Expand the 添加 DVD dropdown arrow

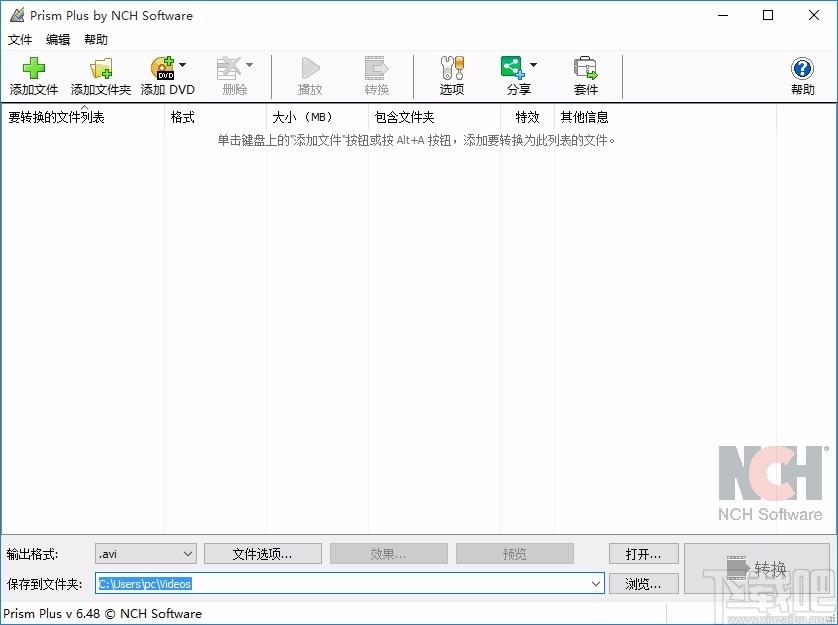(x=183, y=65)
